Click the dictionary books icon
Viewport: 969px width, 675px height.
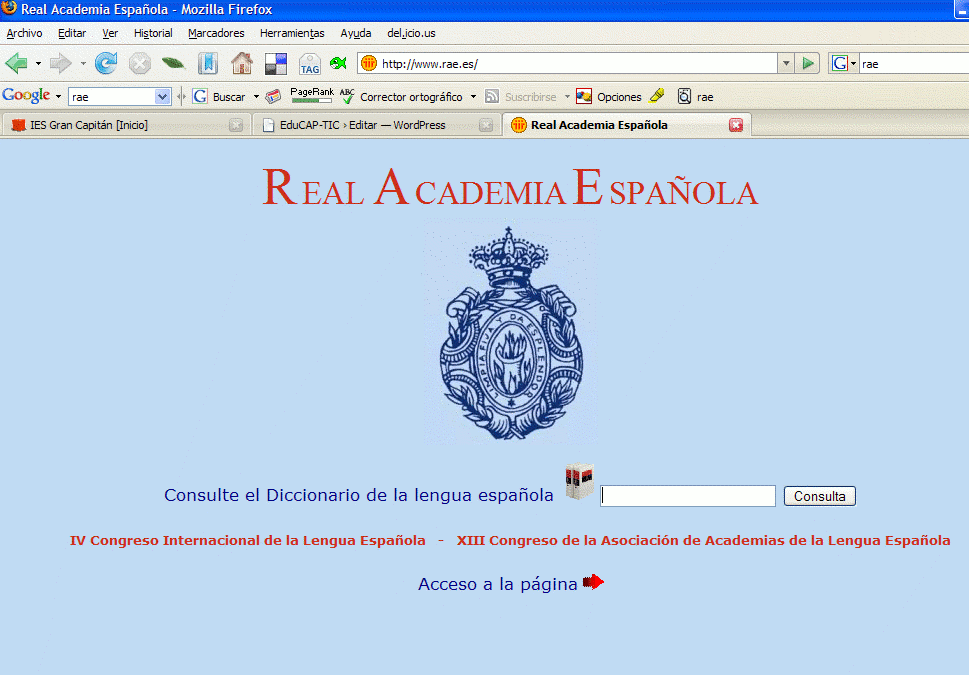(x=580, y=481)
